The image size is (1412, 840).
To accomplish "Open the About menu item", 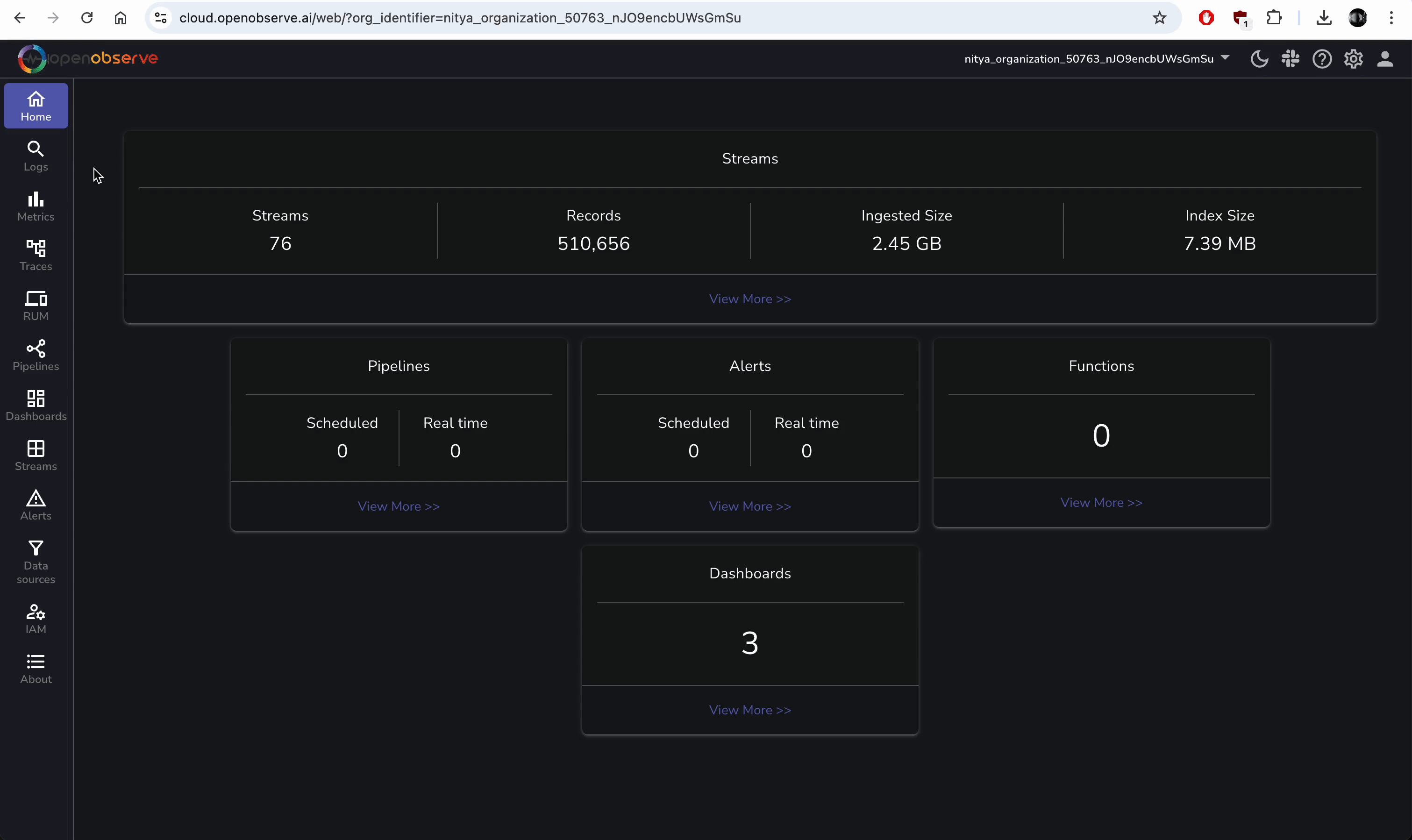I will 36,669.
